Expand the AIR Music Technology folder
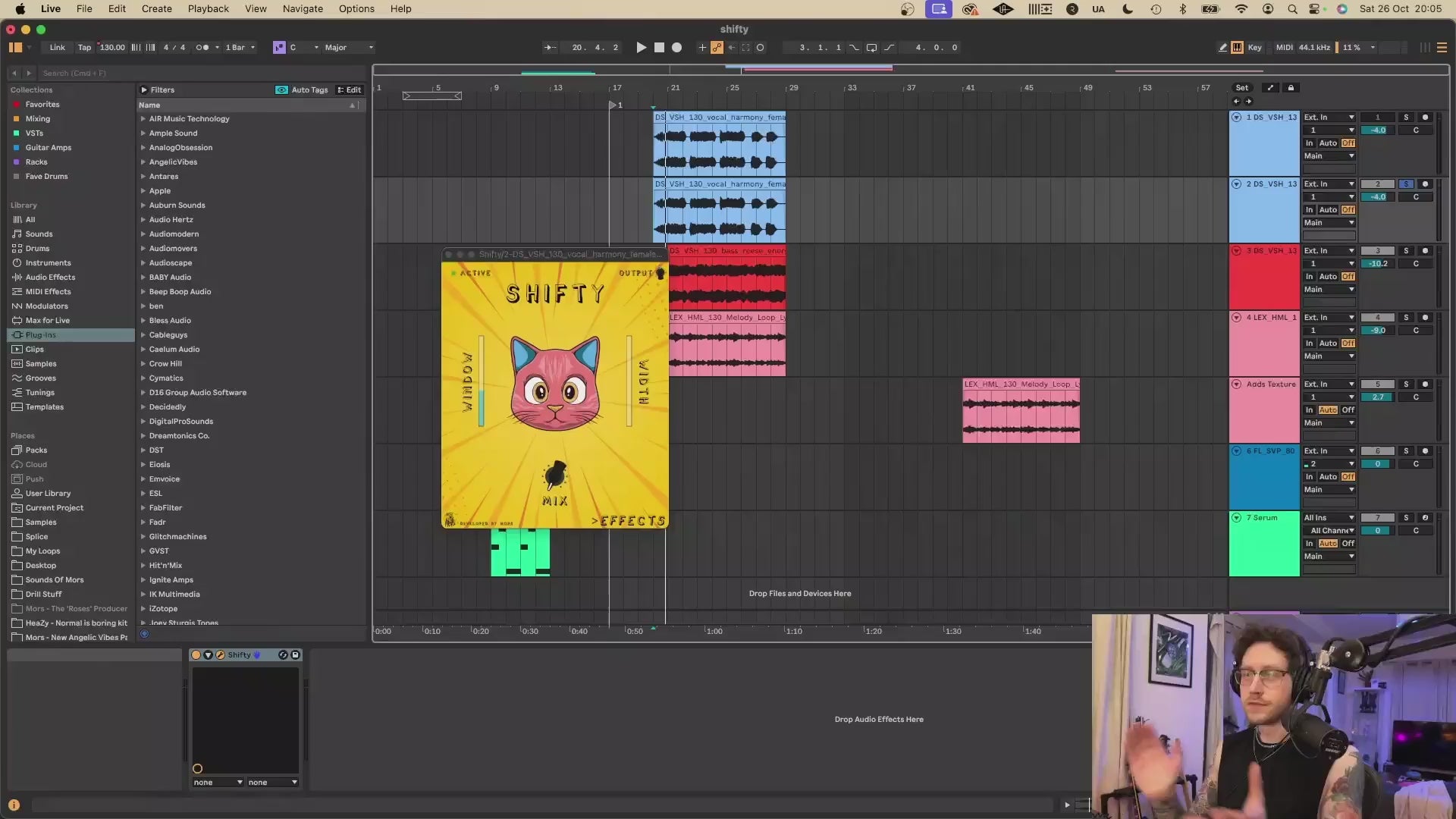 143,119
